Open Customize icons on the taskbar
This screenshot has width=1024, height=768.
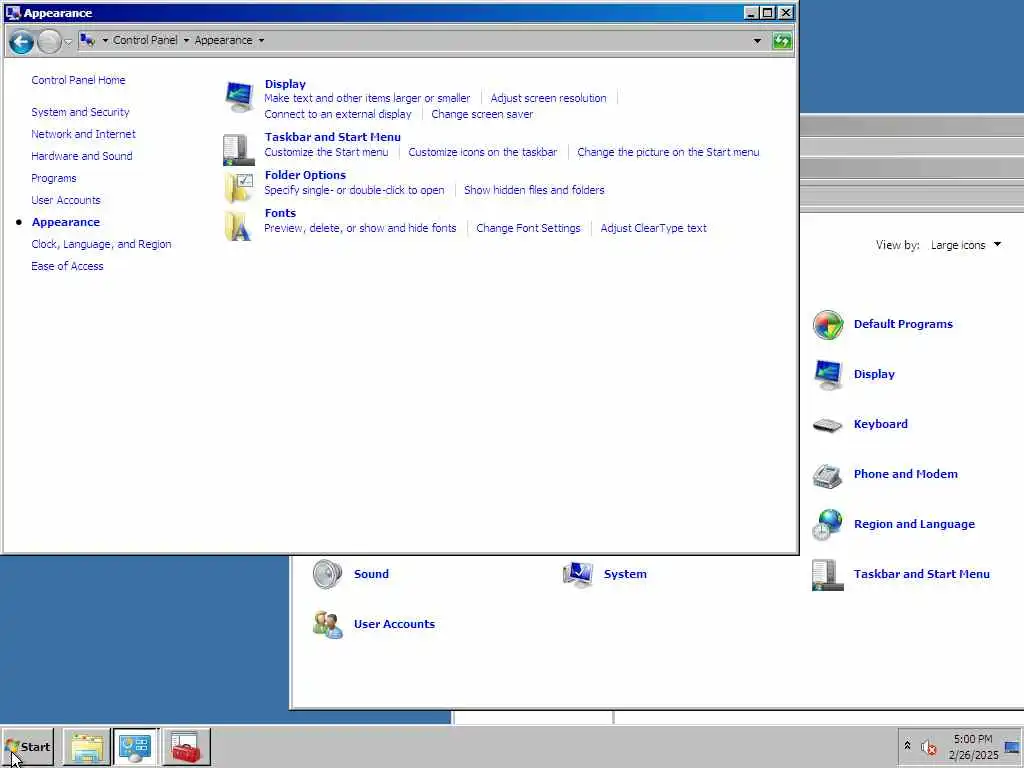(483, 152)
